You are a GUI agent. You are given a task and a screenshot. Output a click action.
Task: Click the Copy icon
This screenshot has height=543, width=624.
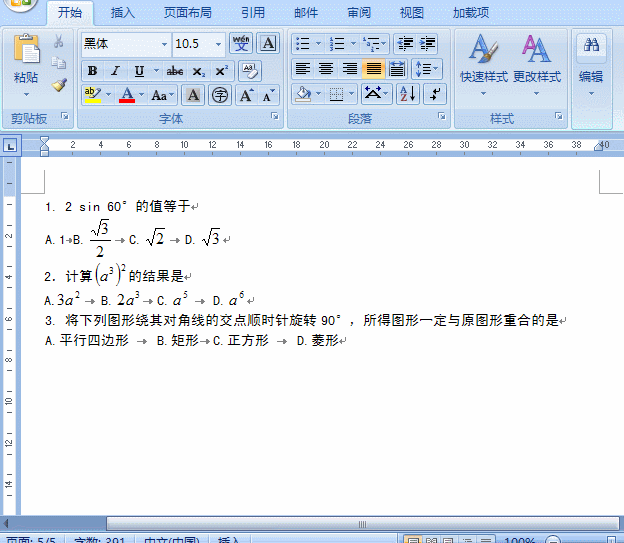[x=58, y=63]
